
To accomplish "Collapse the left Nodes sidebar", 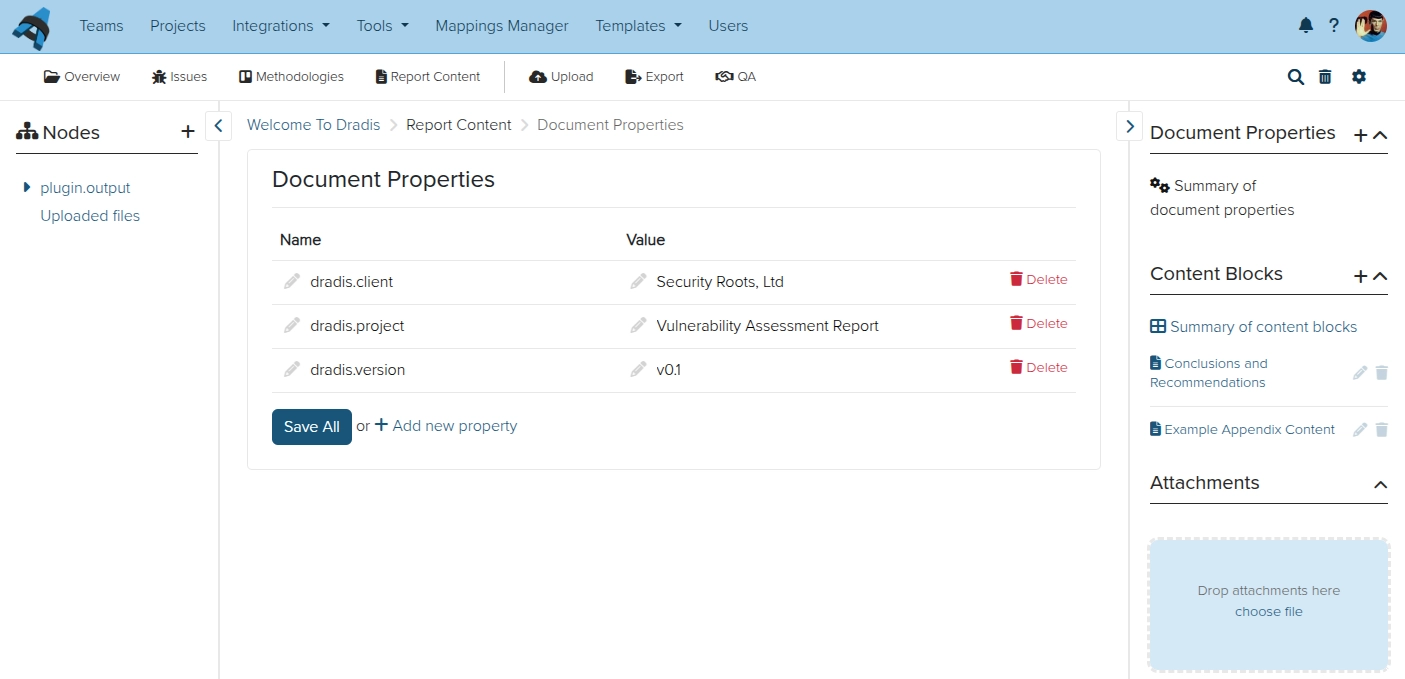I will point(219,126).
